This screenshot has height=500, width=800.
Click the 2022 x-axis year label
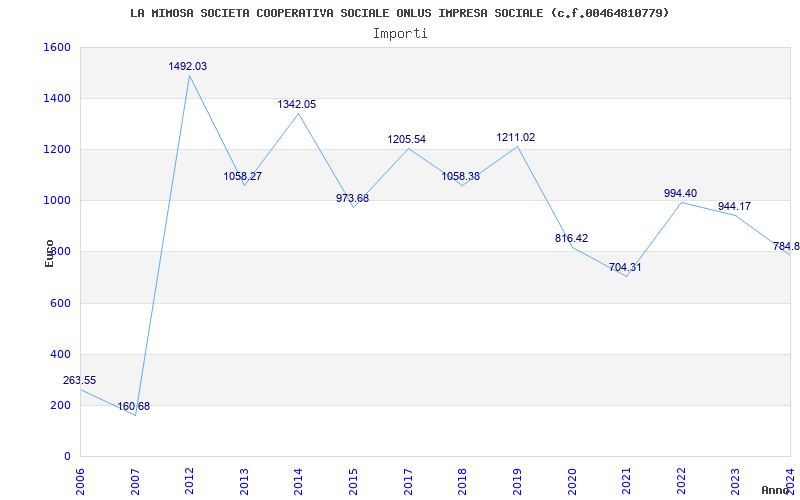pos(681,482)
